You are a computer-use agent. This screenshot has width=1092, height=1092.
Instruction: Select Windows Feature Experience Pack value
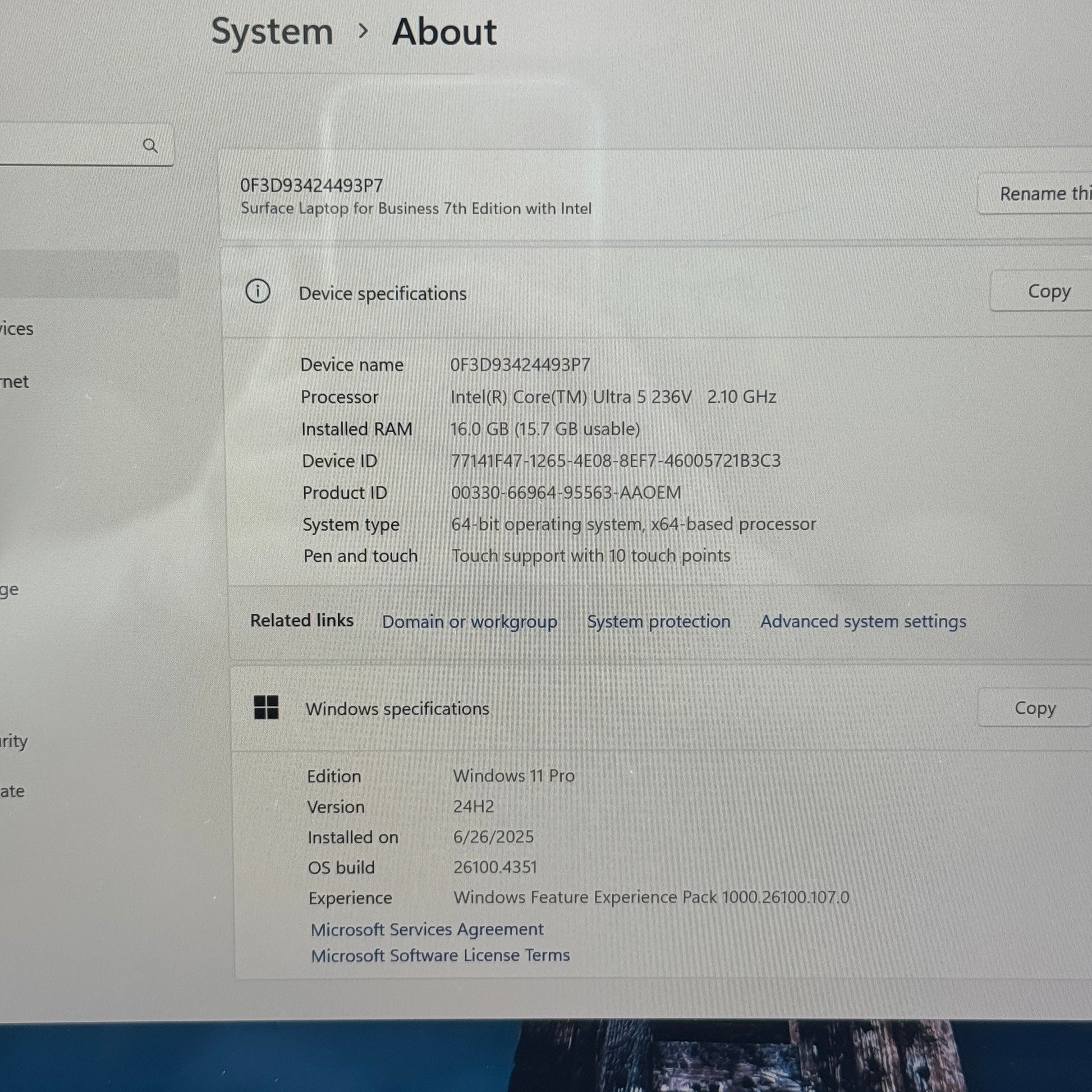click(651, 898)
